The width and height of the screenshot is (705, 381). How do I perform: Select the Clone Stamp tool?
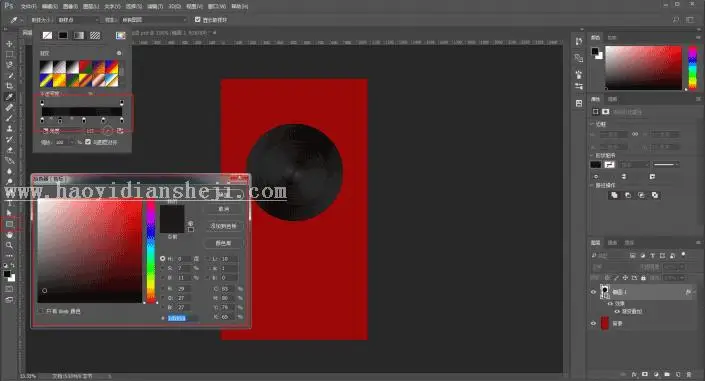pos(9,129)
